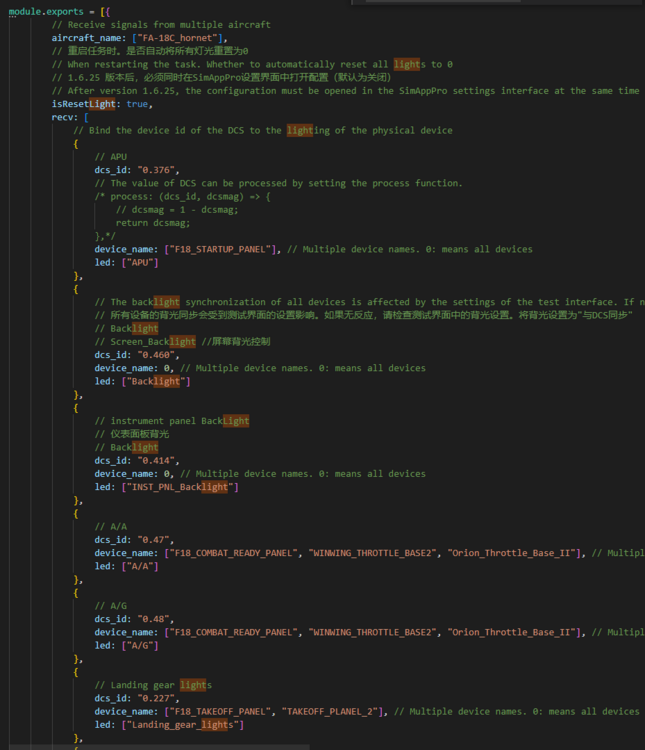Click comment 'instrument panel BackLight'
645x750 pixels.
(172, 421)
